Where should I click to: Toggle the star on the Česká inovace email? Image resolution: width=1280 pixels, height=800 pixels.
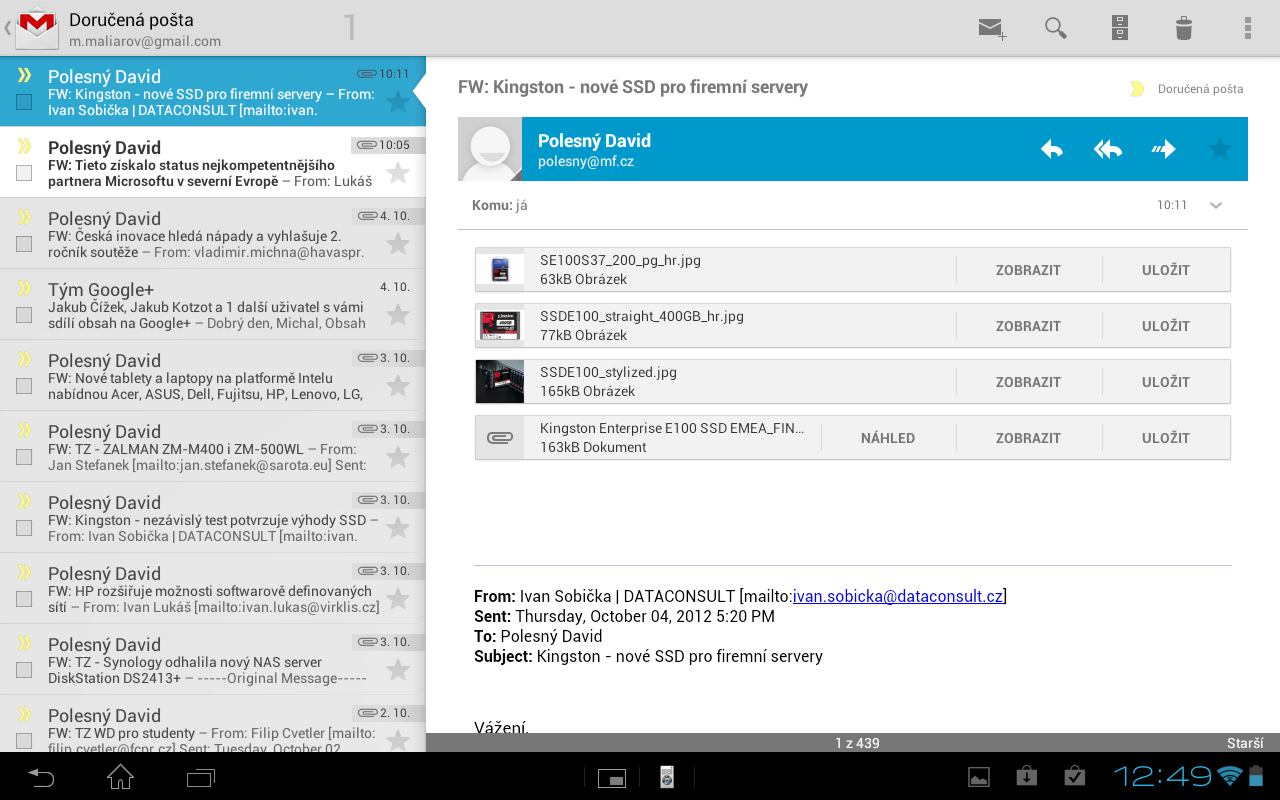399,244
